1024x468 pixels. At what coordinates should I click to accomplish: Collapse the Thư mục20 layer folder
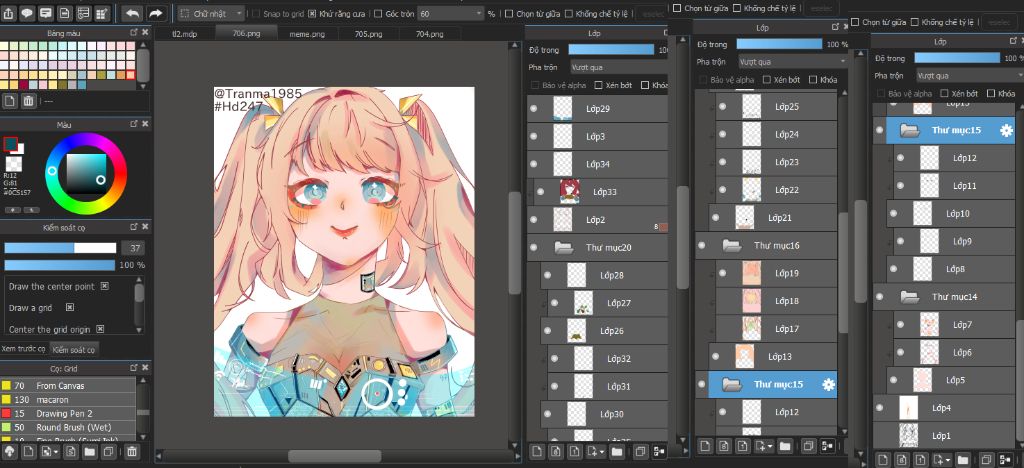[563, 248]
